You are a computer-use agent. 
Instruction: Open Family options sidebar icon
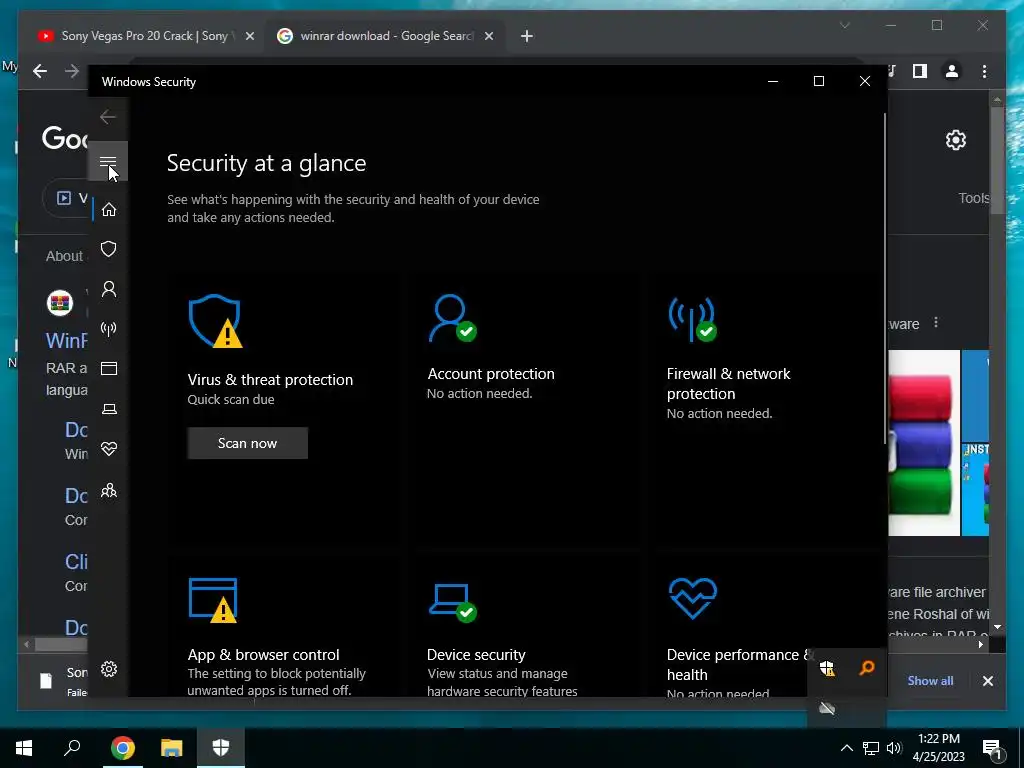109,490
